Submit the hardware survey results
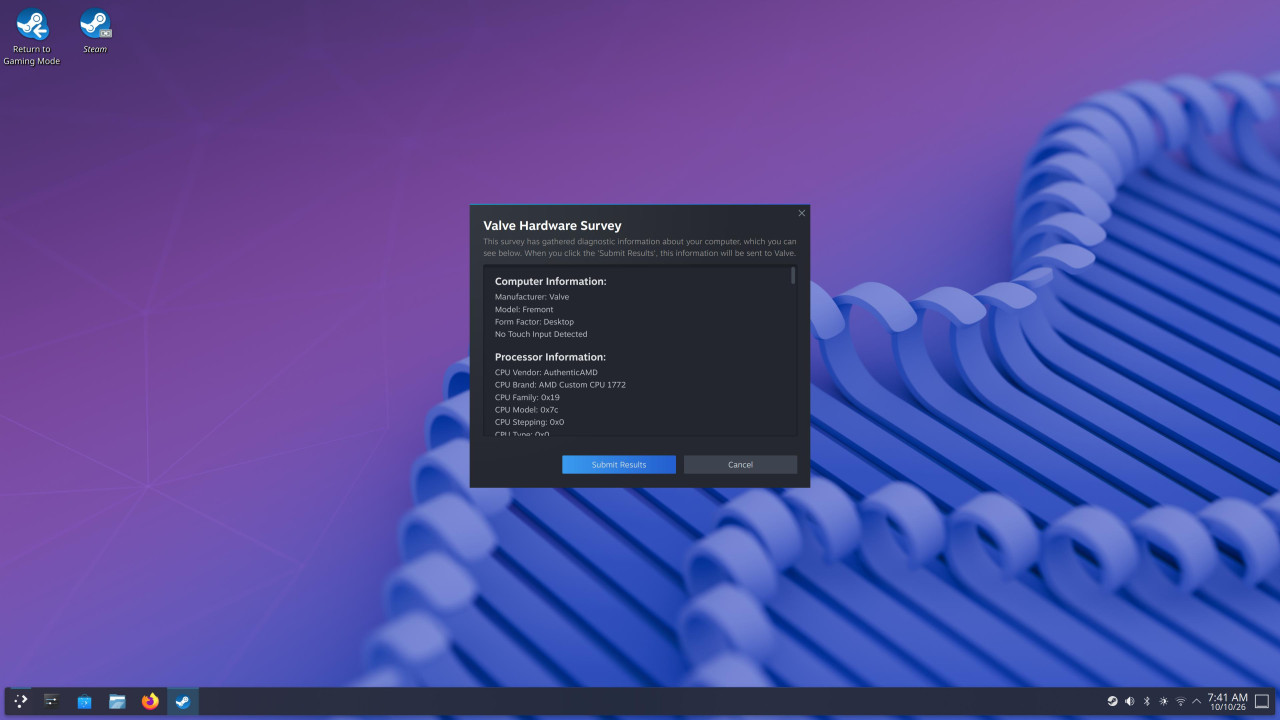Viewport: 1280px width, 720px height. click(619, 465)
